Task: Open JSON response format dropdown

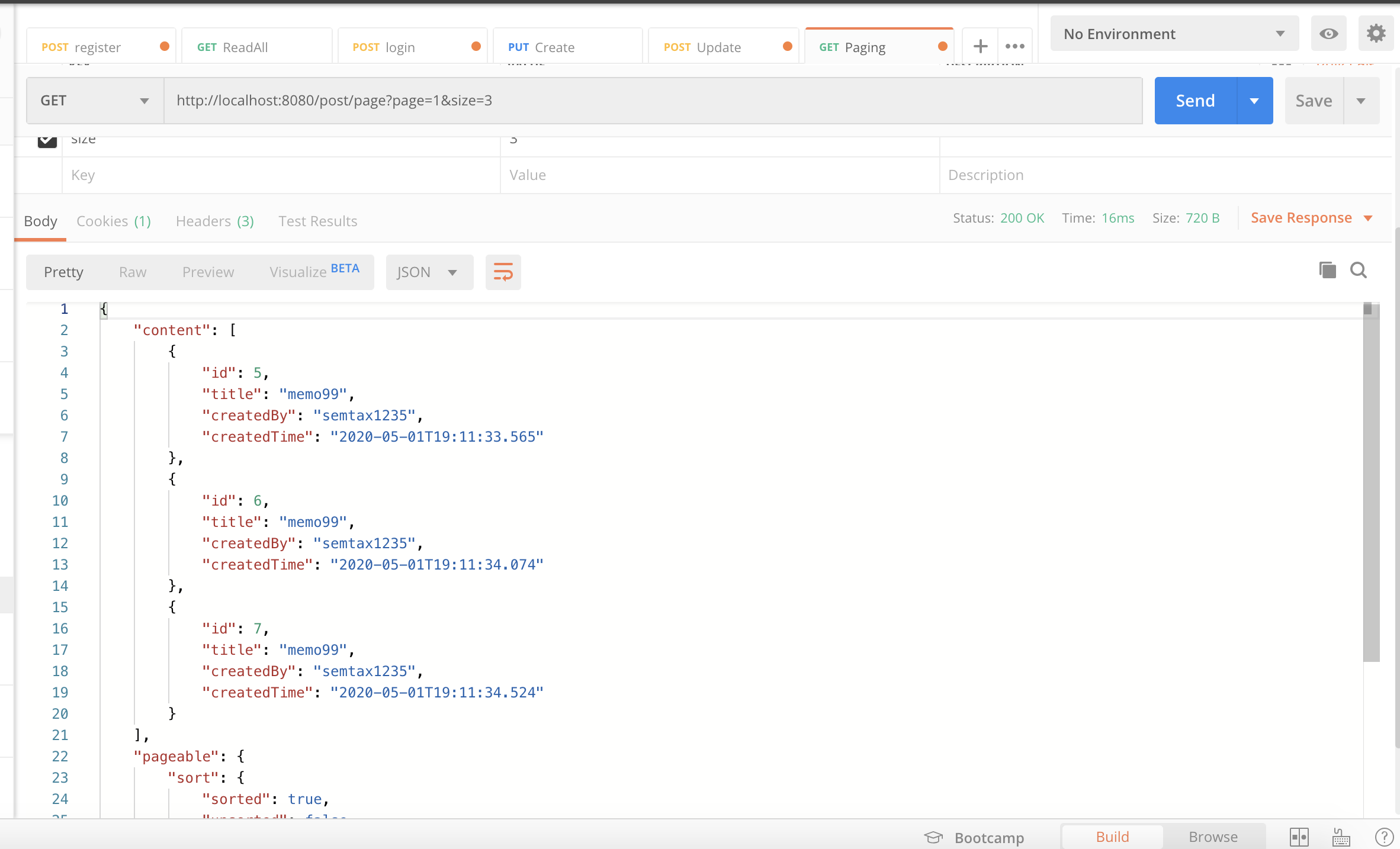Action: [429, 272]
